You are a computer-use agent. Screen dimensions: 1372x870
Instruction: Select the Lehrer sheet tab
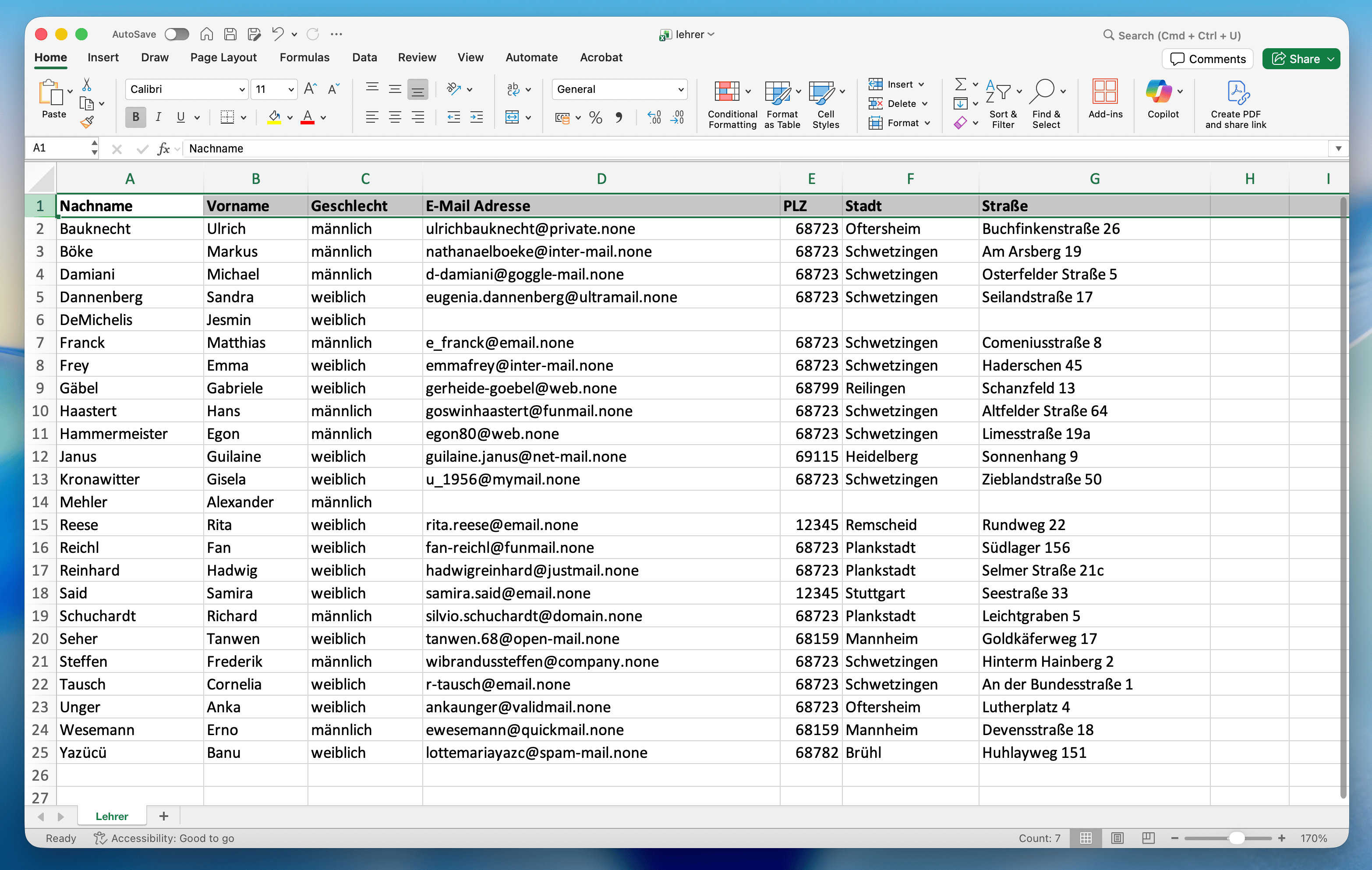coord(112,816)
